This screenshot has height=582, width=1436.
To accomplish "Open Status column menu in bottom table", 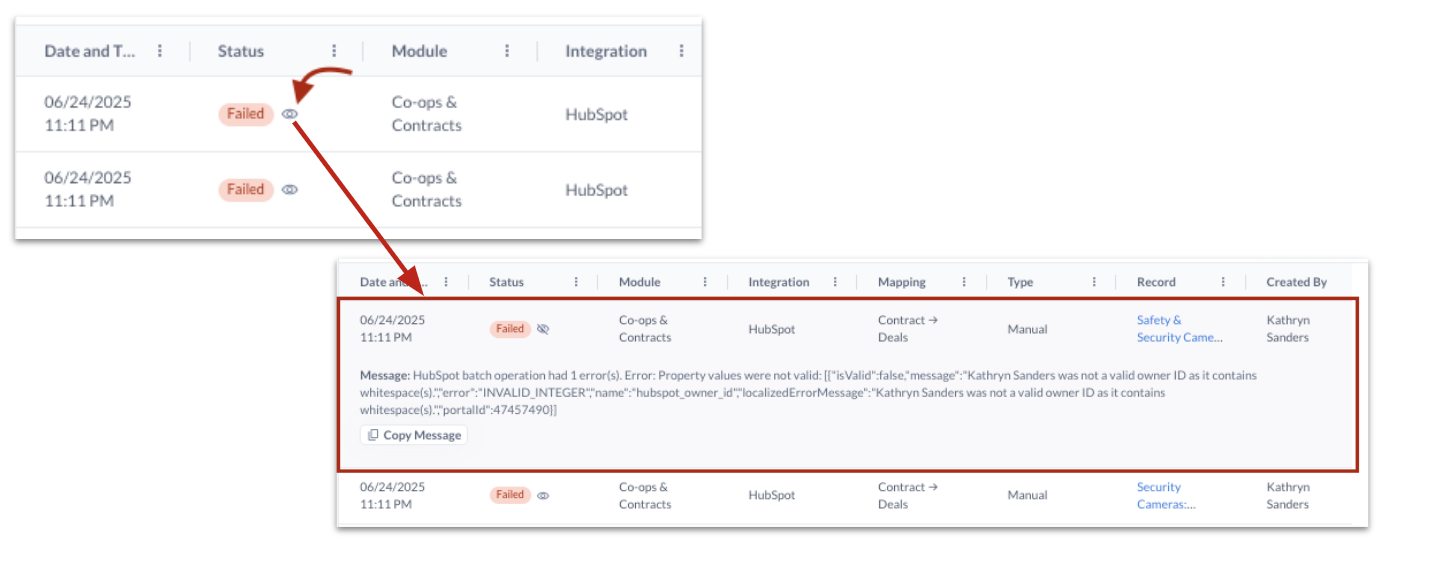I will coord(576,282).
